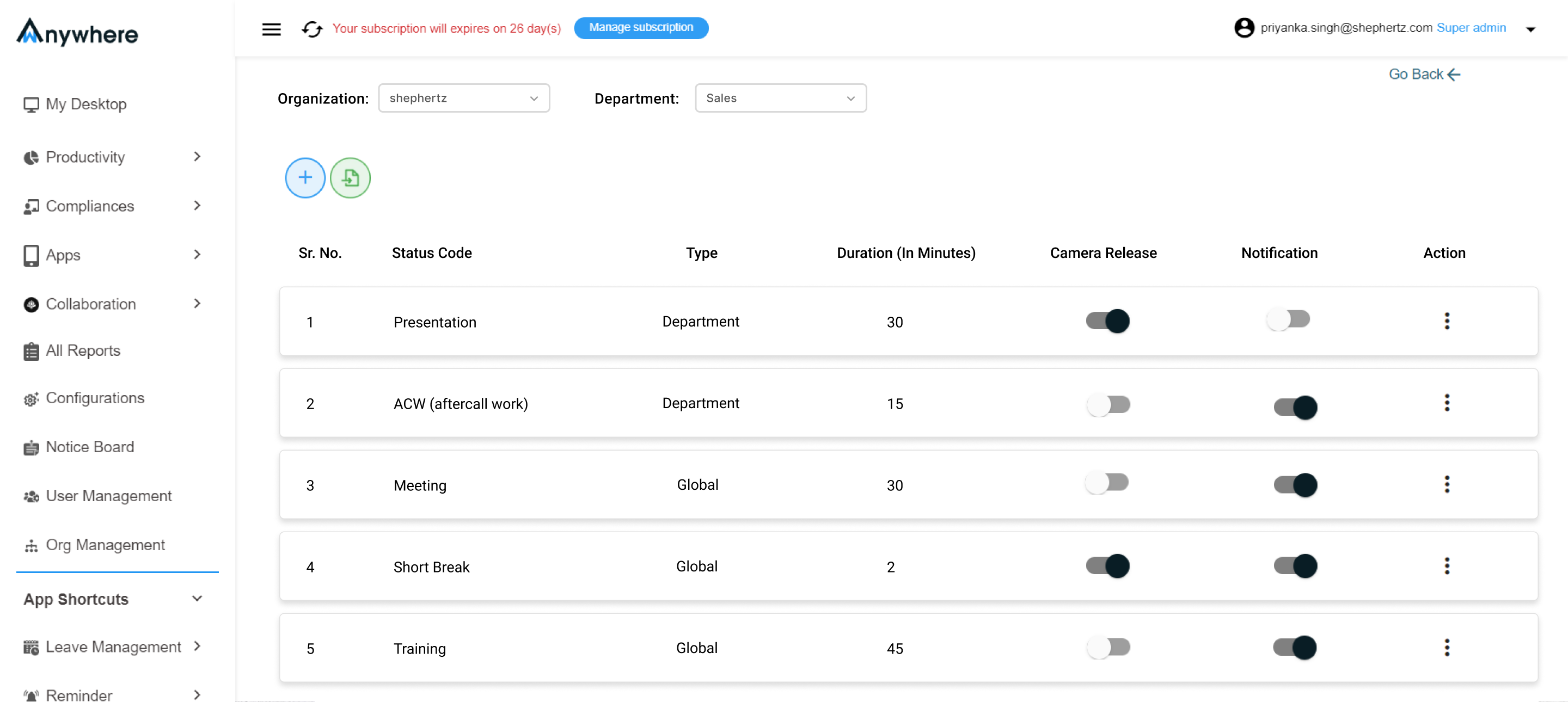Expand the Apps submenu chevron

click(197, 254)
